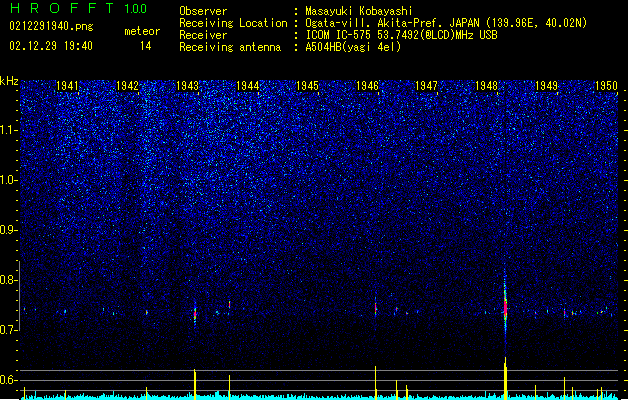Click the 'Receiving antenna' label
Image resolution: width=629 pixels, height=400 pixels.
(230, 47)
